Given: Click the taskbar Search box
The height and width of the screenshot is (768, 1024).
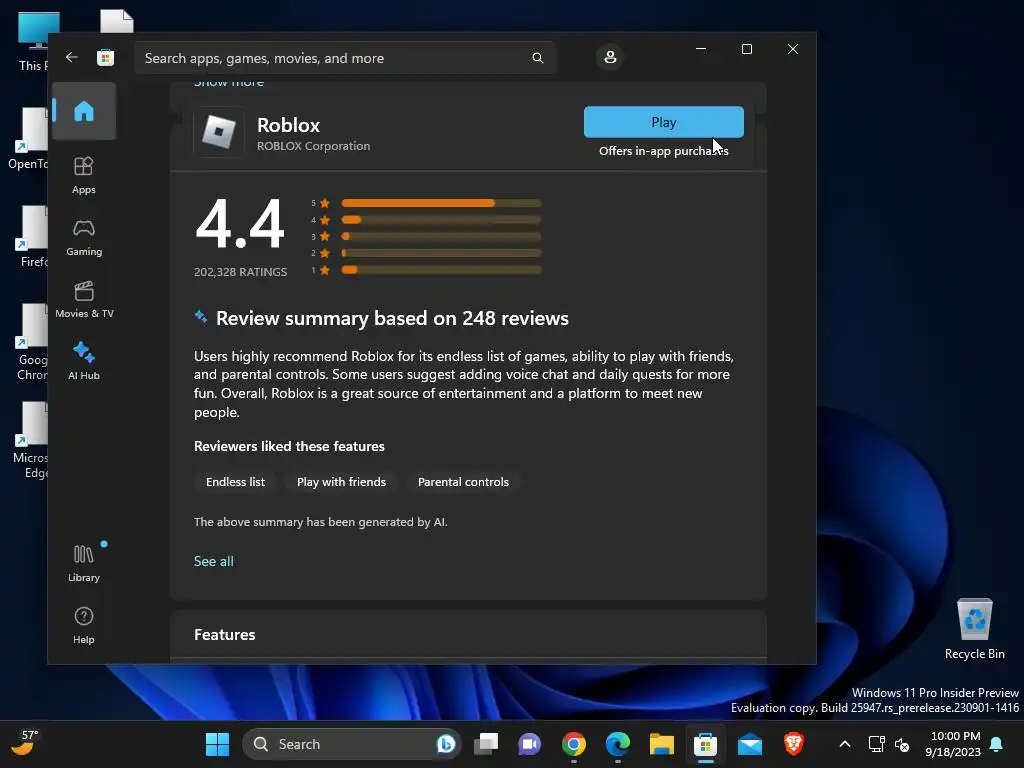Looking at the screenshot, I should pos(351,744).
